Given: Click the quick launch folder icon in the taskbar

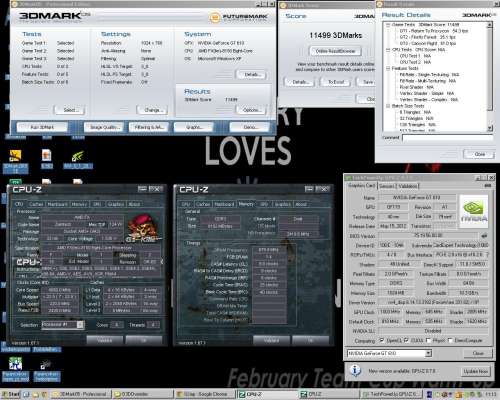Looking at the screenshot, I should tap(36, 395).
